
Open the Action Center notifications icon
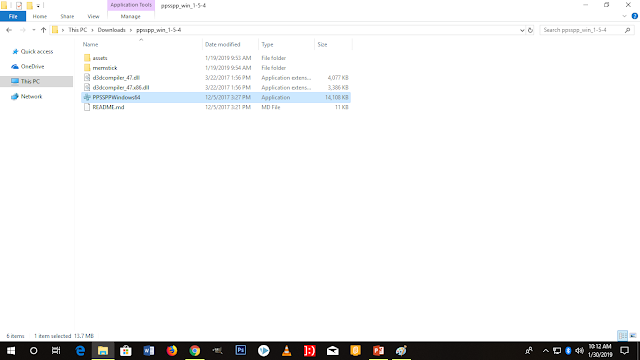pyautogui.click(x=624, y=351)
